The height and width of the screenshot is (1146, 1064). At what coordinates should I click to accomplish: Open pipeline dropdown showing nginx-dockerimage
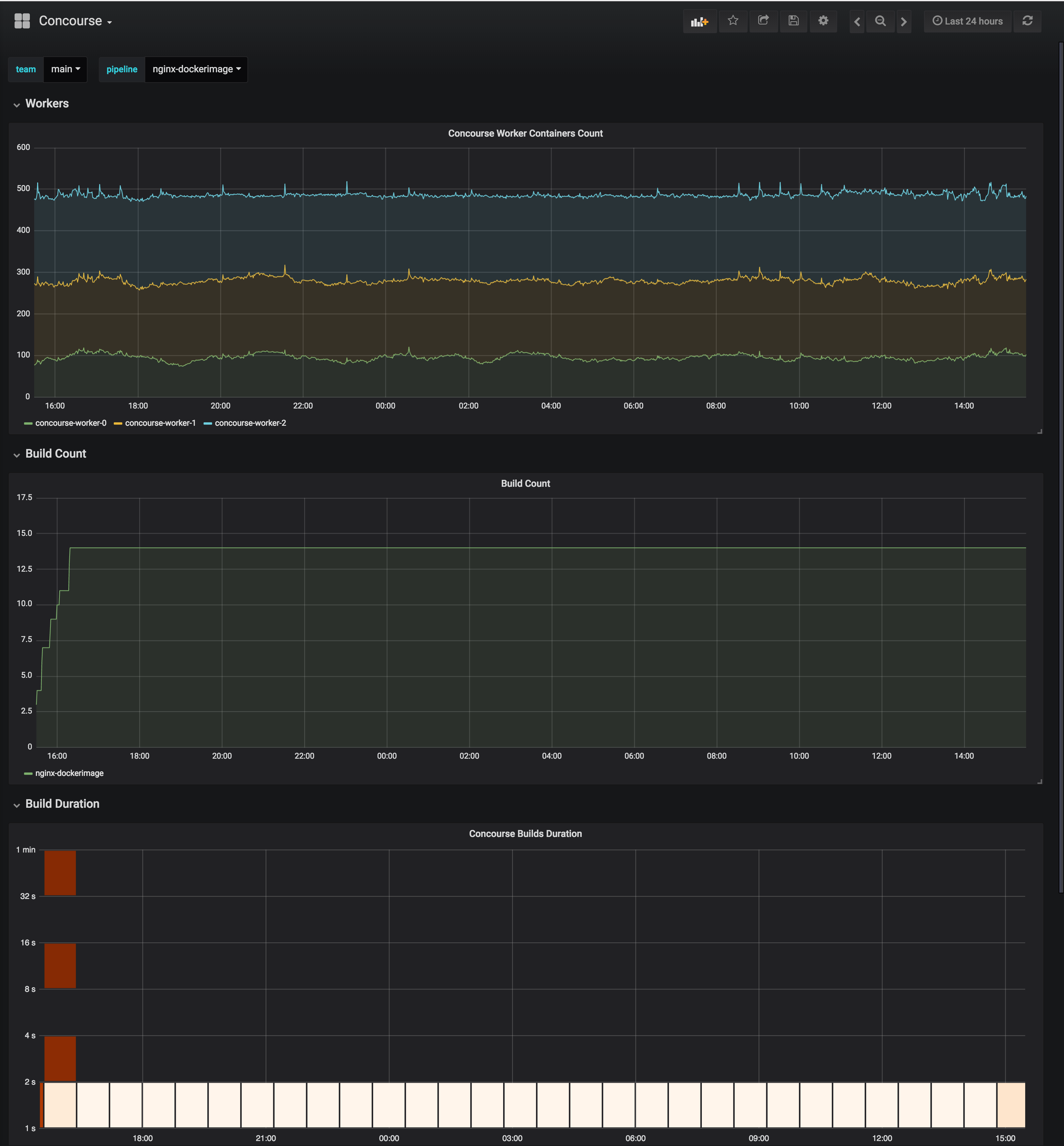[x=196, y=69]
